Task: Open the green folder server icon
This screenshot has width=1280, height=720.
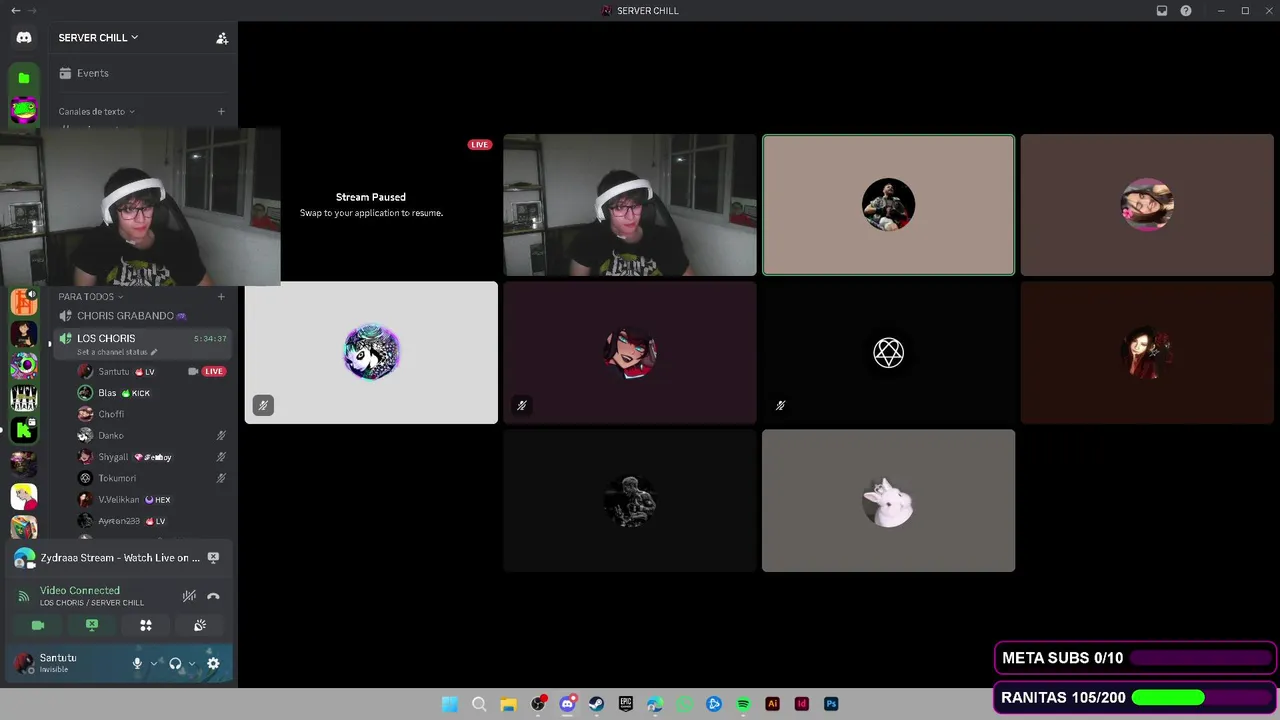Action: coord(24,77)
